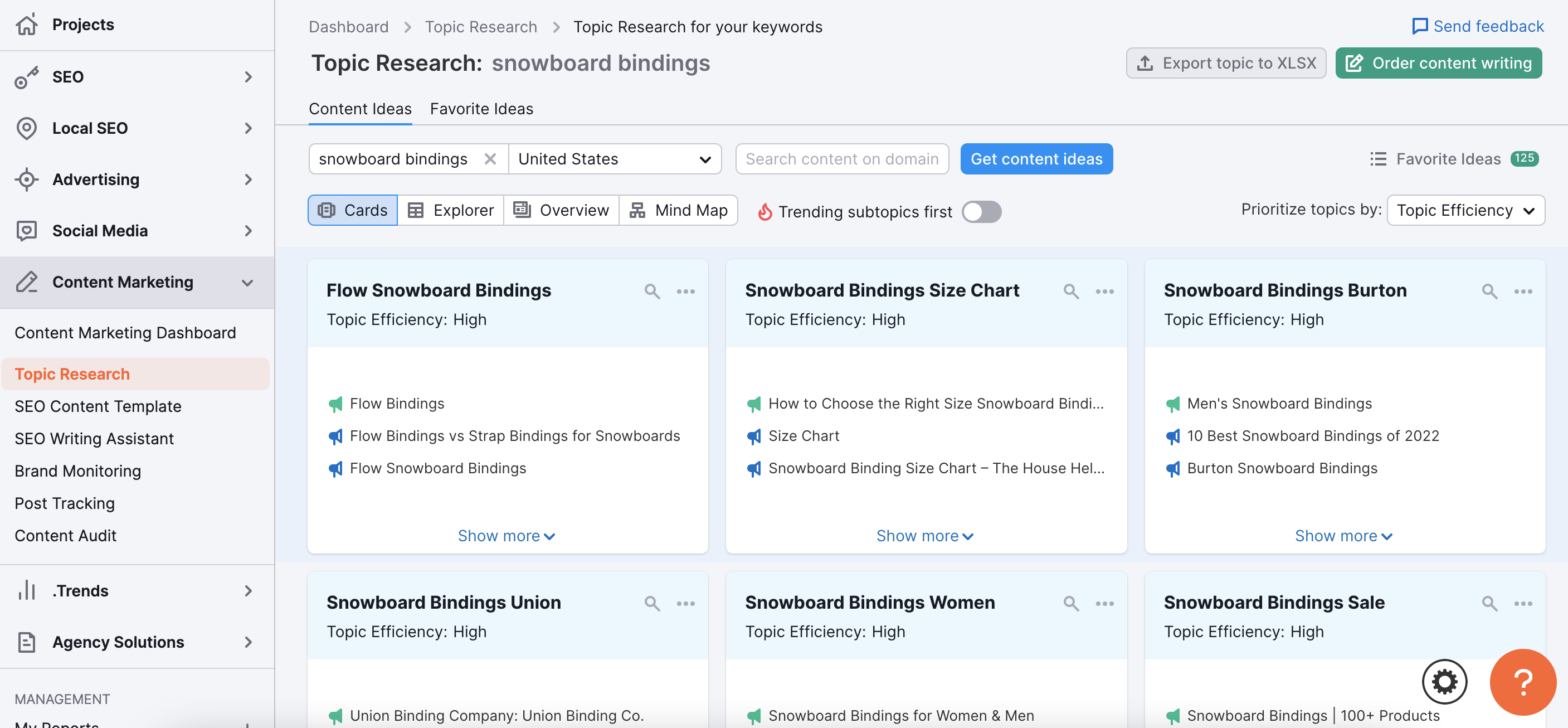
Task: Expand the Advertising sidebar section
Action: 248,179
